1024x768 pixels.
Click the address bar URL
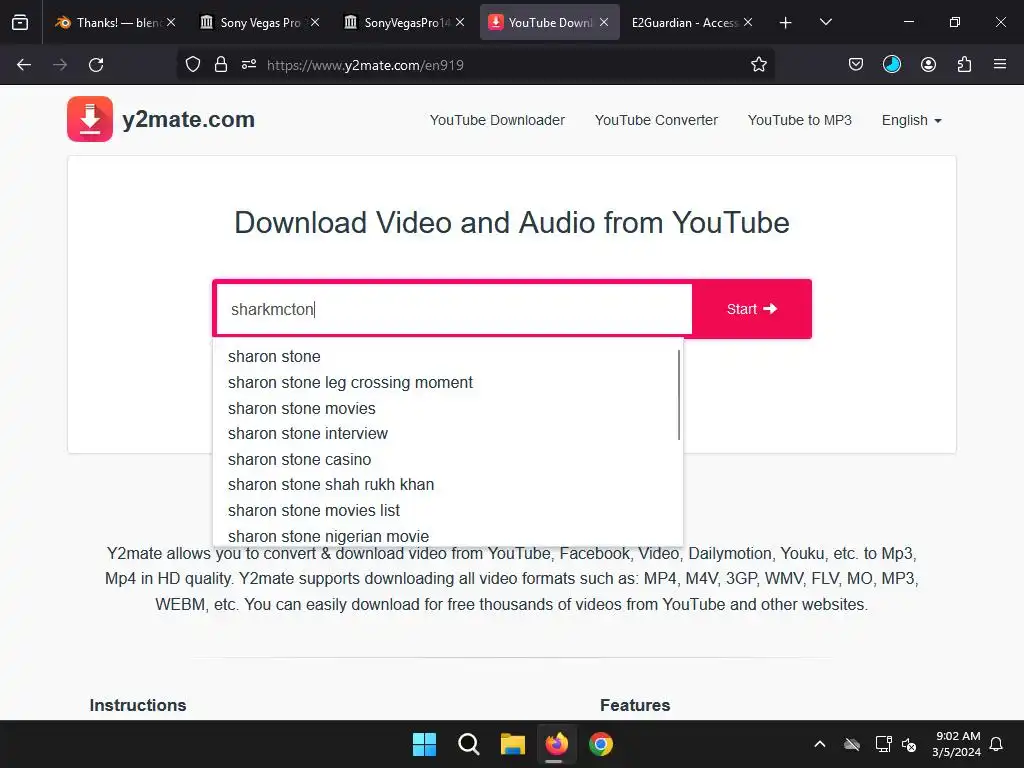pyautogui.click(x=365, y=65)
